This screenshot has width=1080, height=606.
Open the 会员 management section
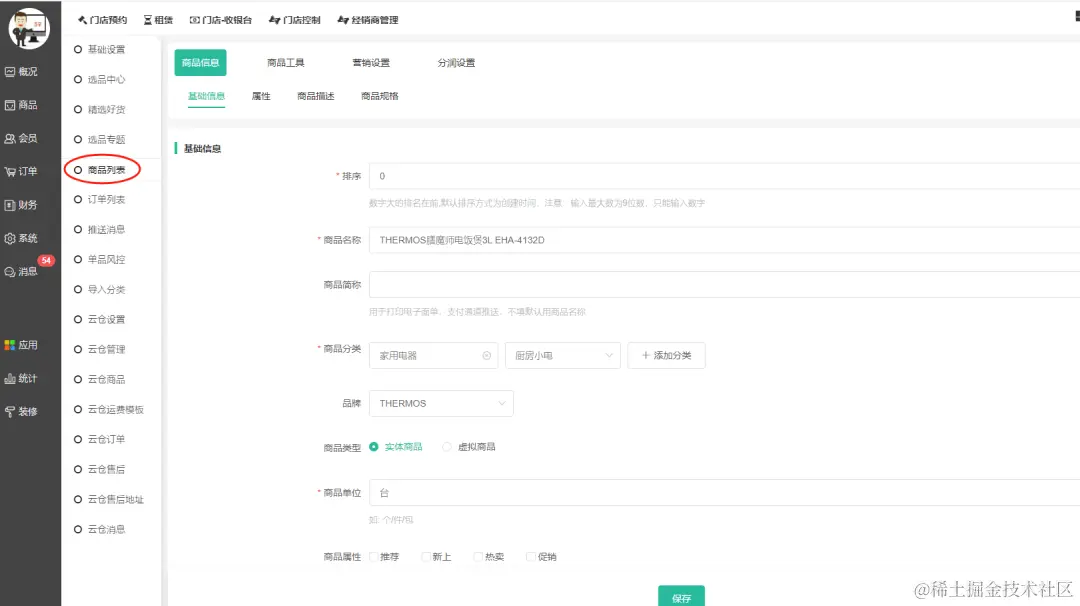click(30, 137)
